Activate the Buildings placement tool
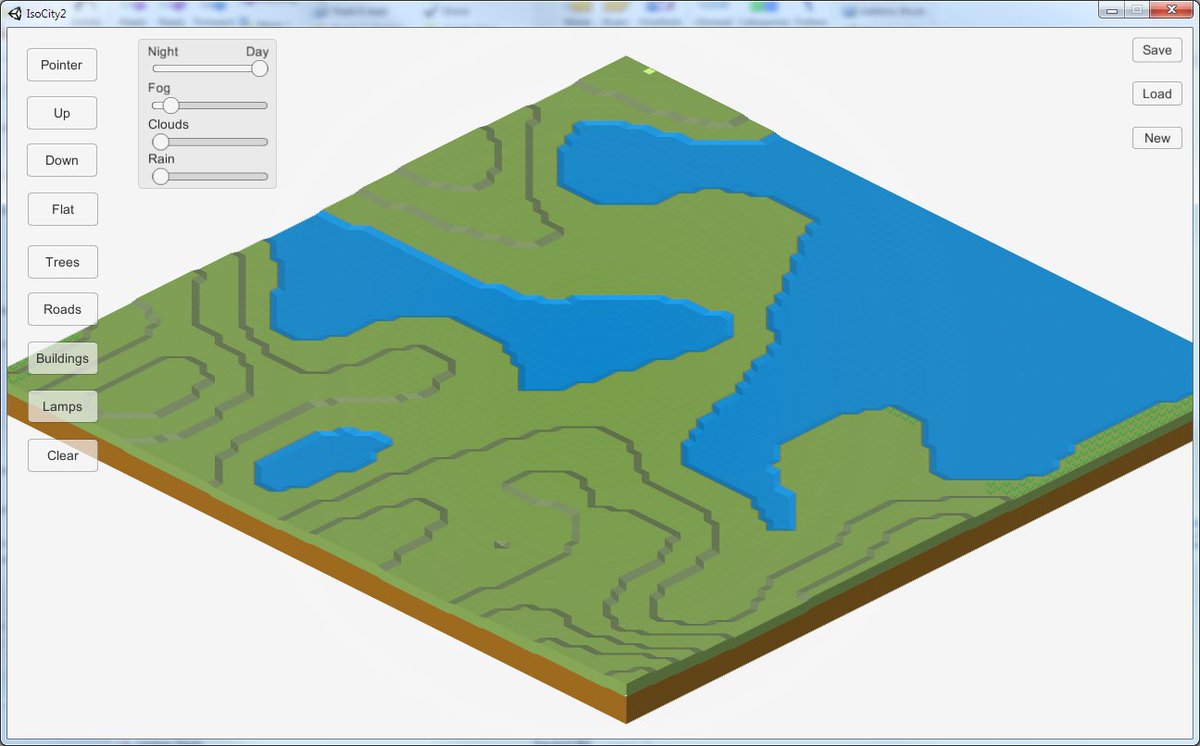Screen dimensions: 1200x746 click(62, 357)
